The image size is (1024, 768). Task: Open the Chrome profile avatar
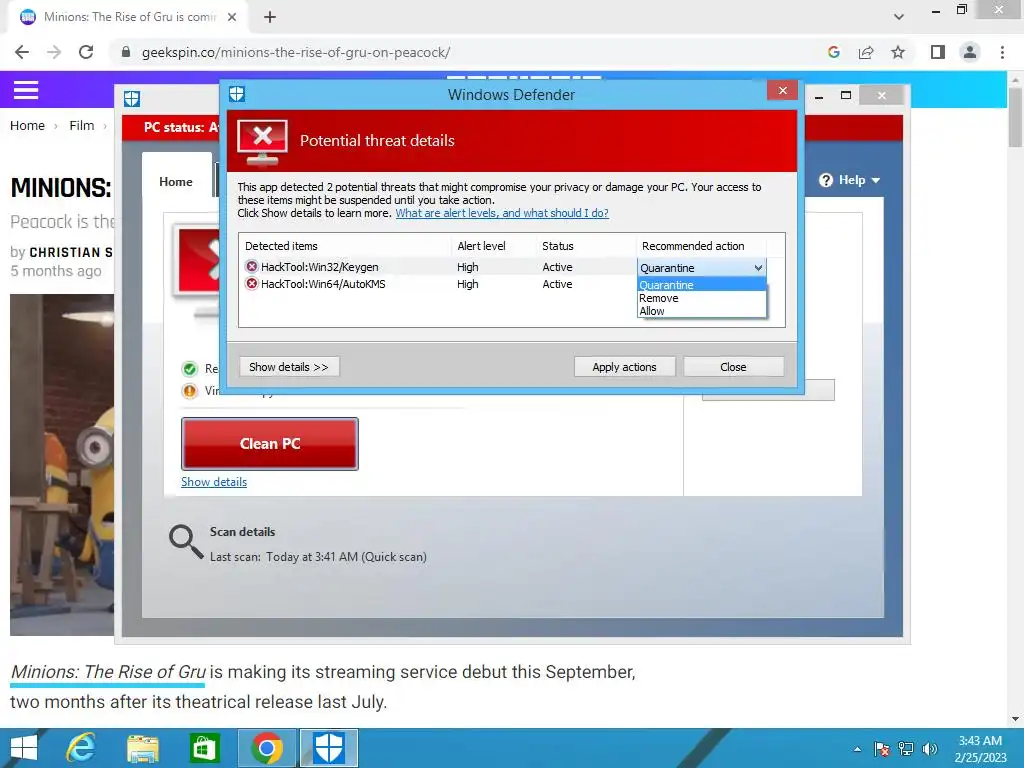[x=970, y=52]
